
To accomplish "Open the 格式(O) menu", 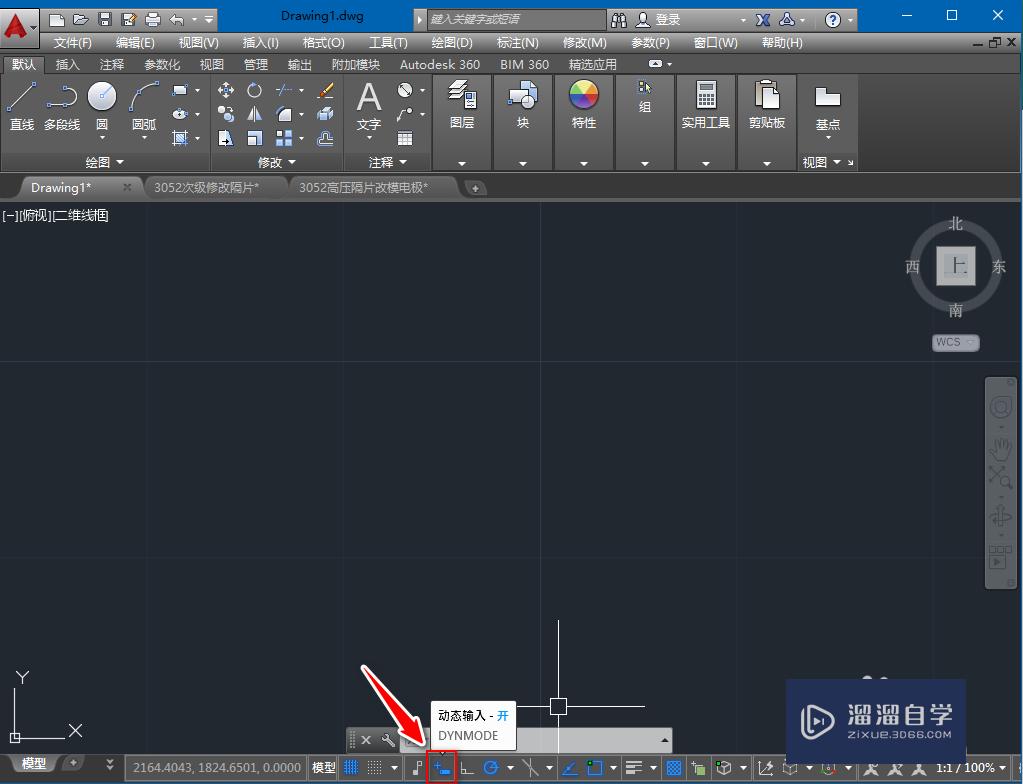I will click(x=322, y=42).
